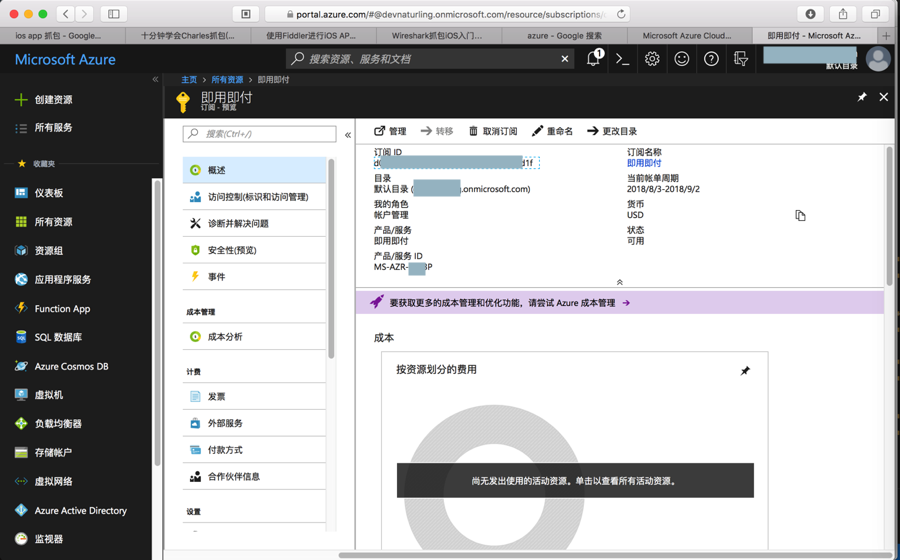
Task: Toggle Safari sidebar button
Action: (x=114, y=14)
